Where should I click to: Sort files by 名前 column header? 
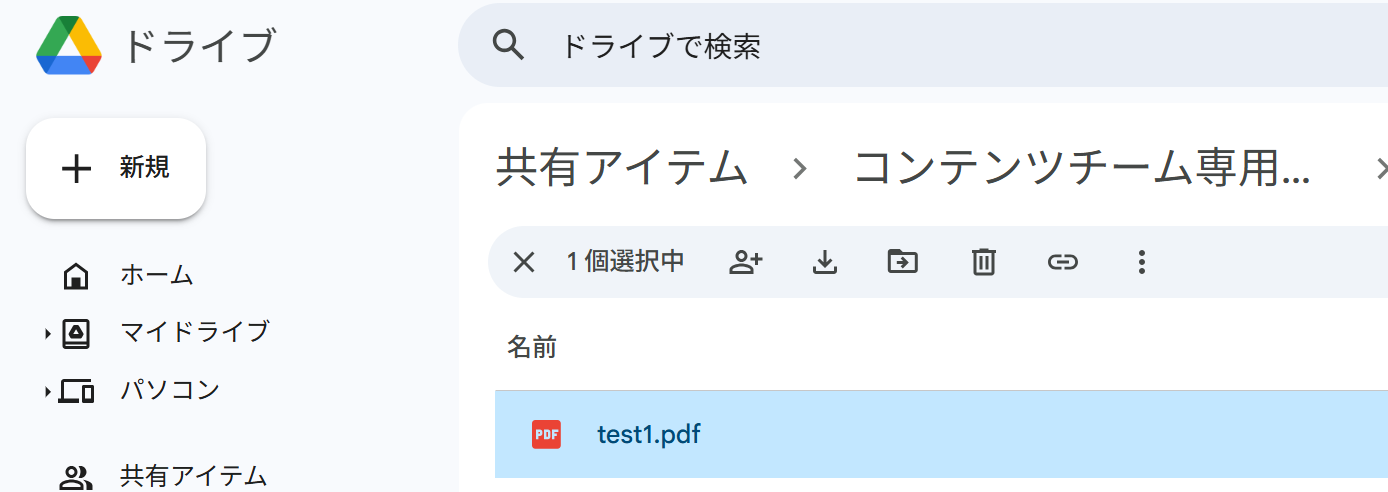pos(532,348)
